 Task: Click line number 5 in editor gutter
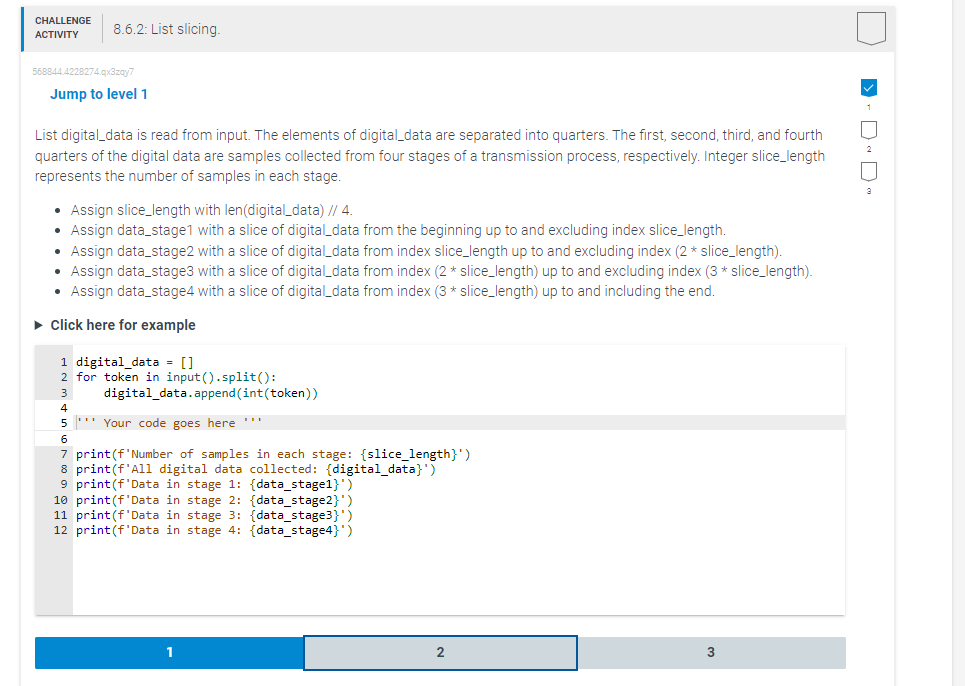(x=63, y=423)
